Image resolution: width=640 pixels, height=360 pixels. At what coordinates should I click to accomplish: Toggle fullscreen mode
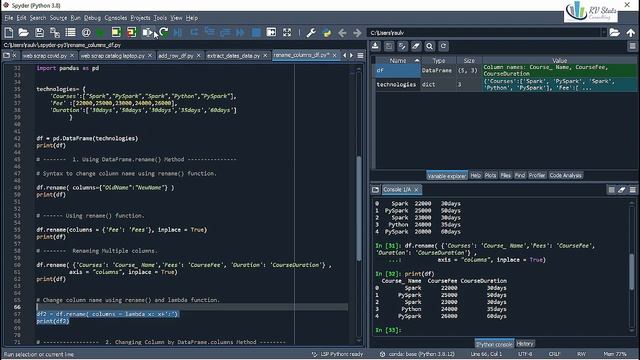click(287, 33)
